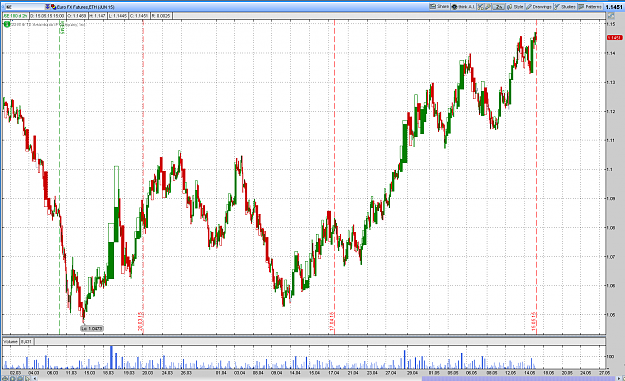Select the 15.05.15 red vertical marker label
Image resolution: width=625 pixels, height=381 pixels.
[534, 322]
